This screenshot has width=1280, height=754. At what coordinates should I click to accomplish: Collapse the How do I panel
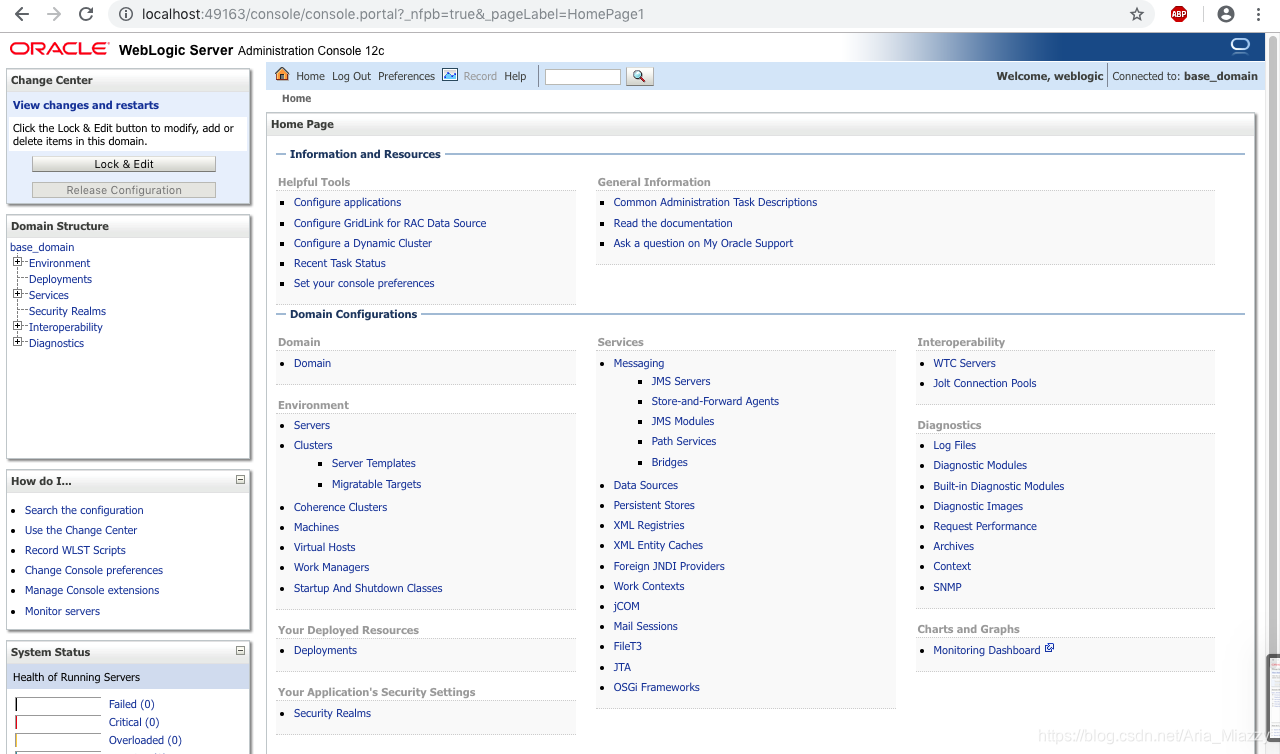pyautogui.click(x=240, y=480)
